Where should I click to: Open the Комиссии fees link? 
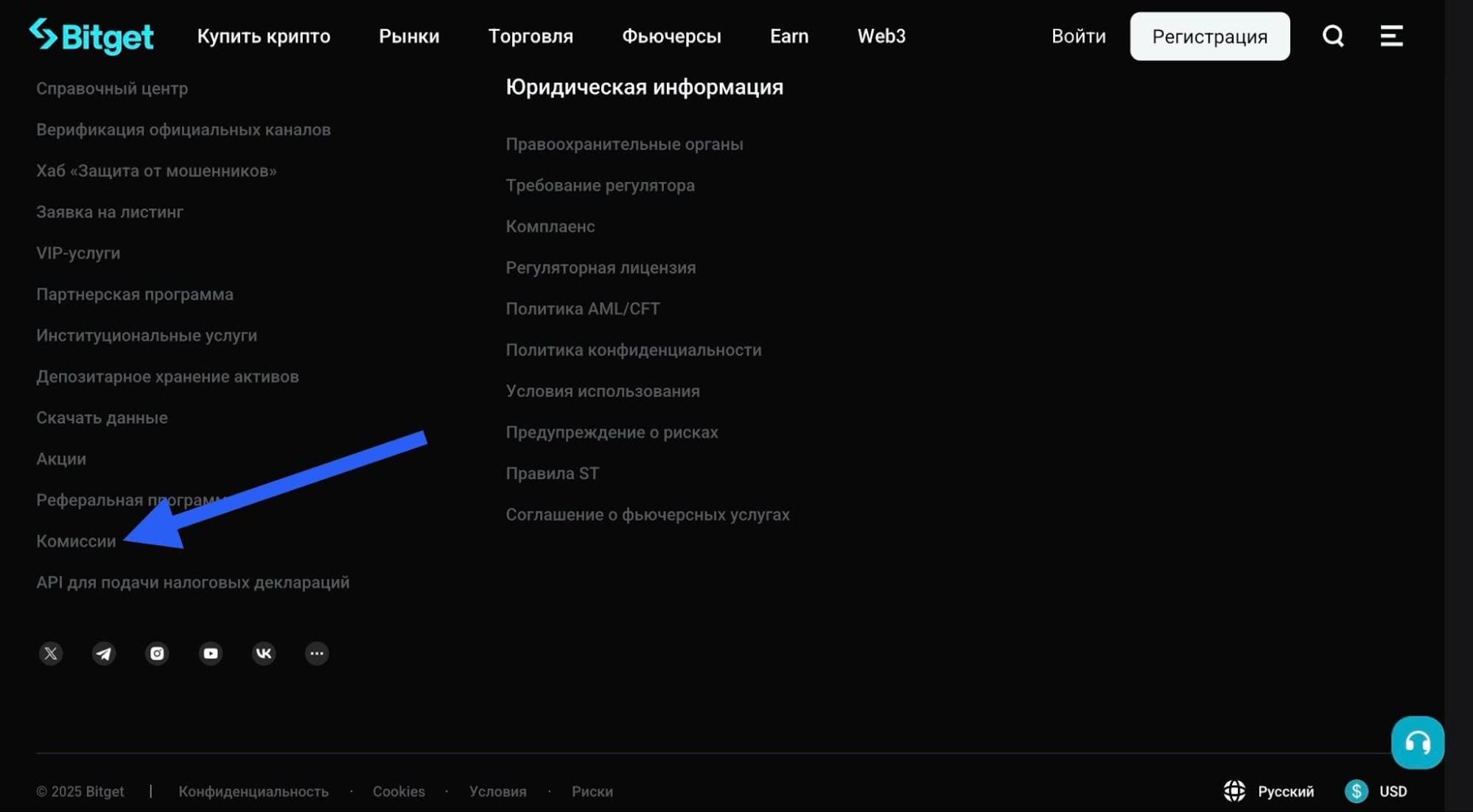76,542
